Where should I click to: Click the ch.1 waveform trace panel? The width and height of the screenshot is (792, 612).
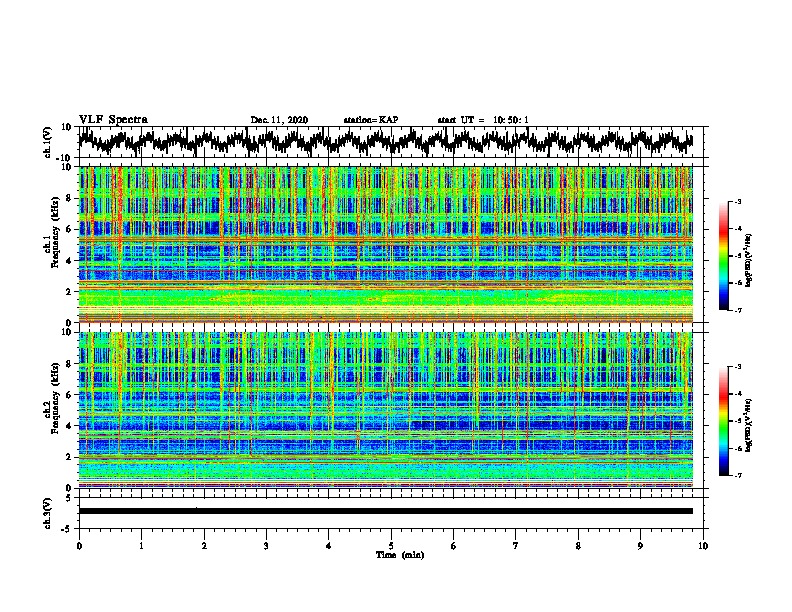pyautogui.click(x=391, y=142)
